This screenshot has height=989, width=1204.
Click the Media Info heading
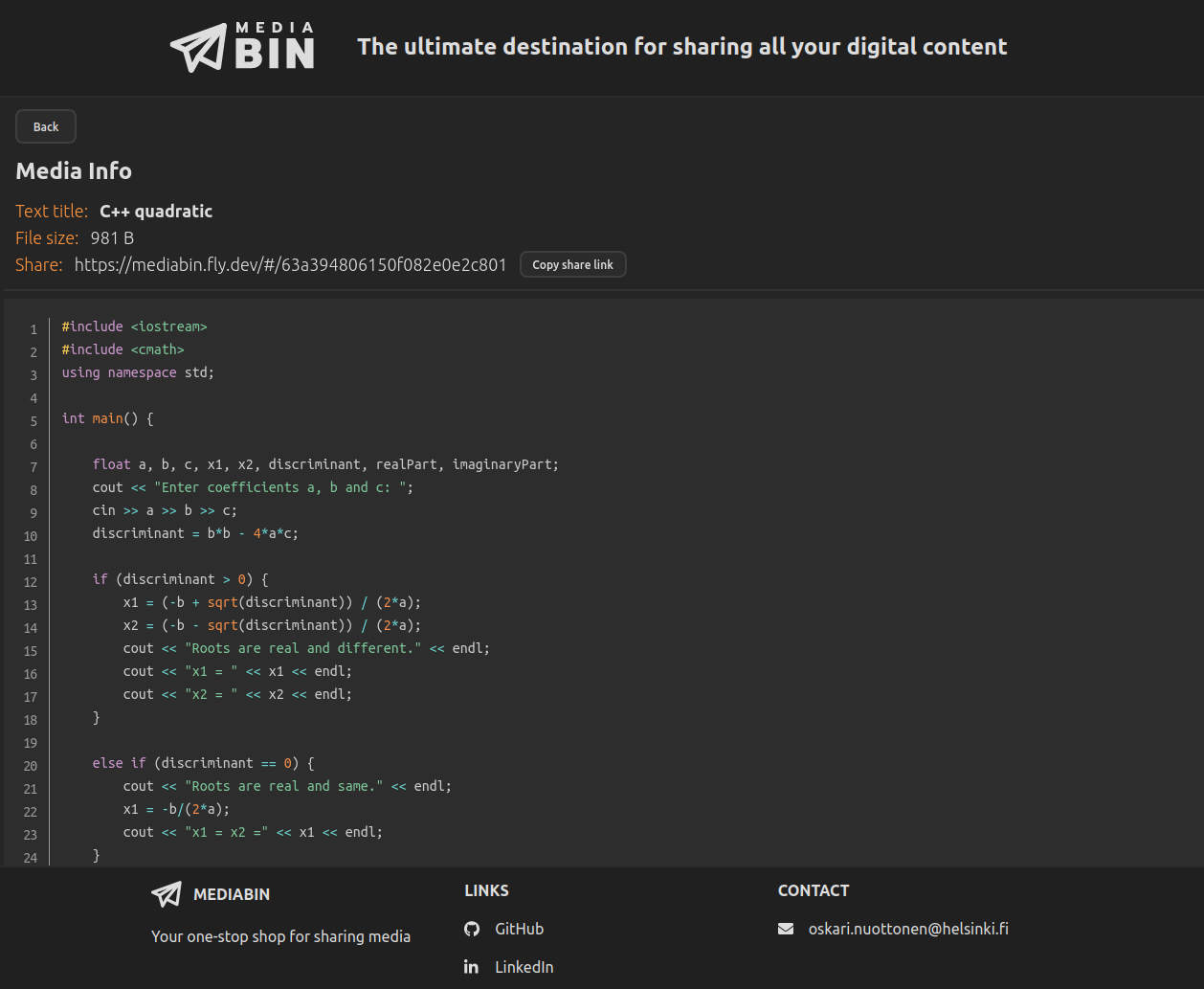[x=74, y=171]
